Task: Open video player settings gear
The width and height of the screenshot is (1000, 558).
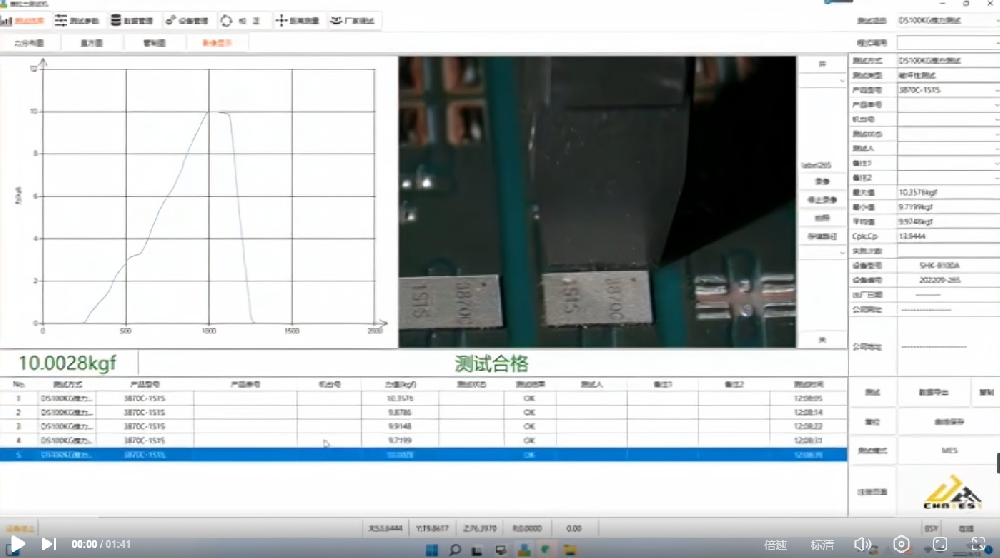Action: [x=901, y=544]
